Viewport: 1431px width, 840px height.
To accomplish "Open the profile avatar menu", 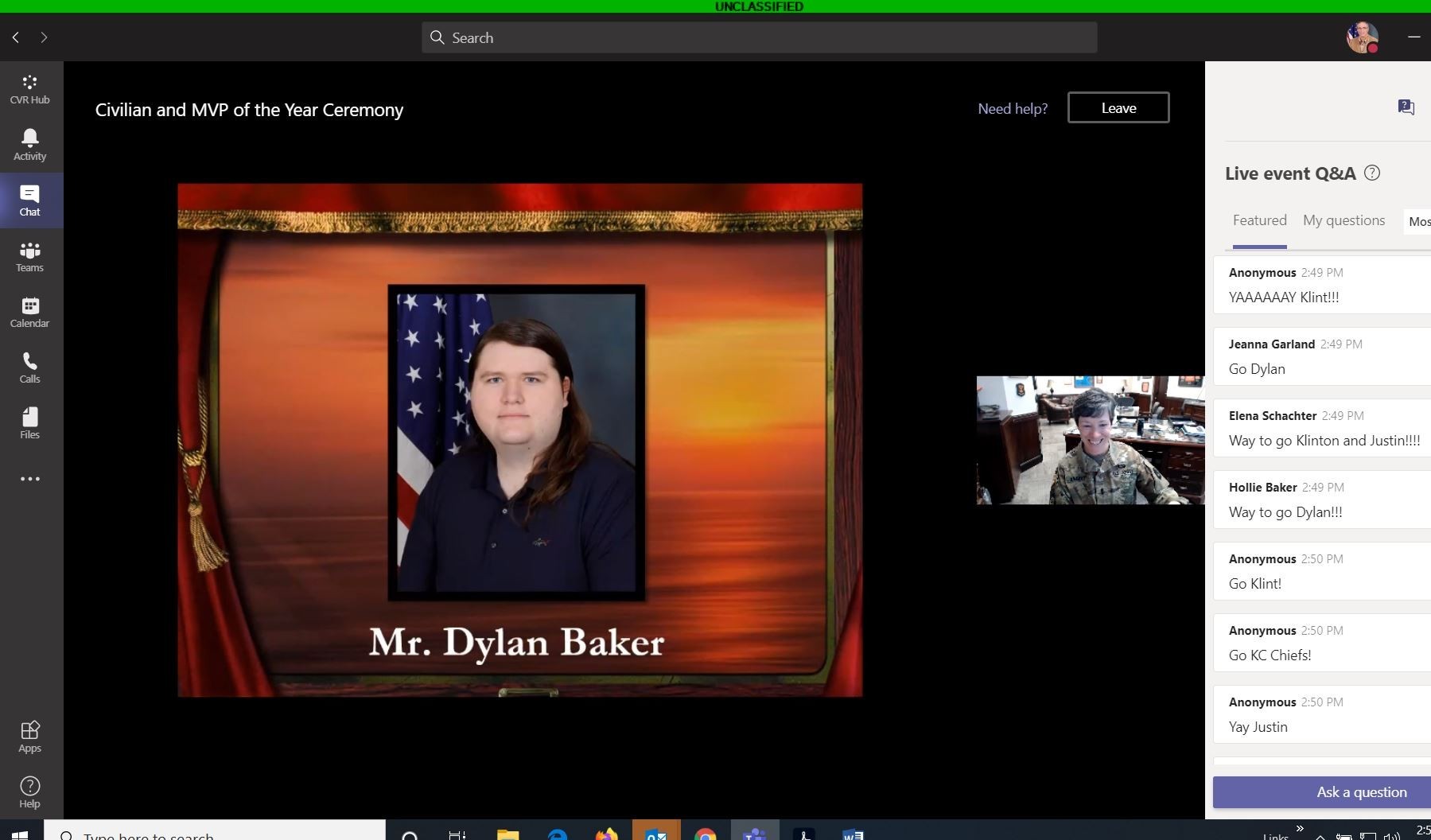I will click(x=1362, y=37).
